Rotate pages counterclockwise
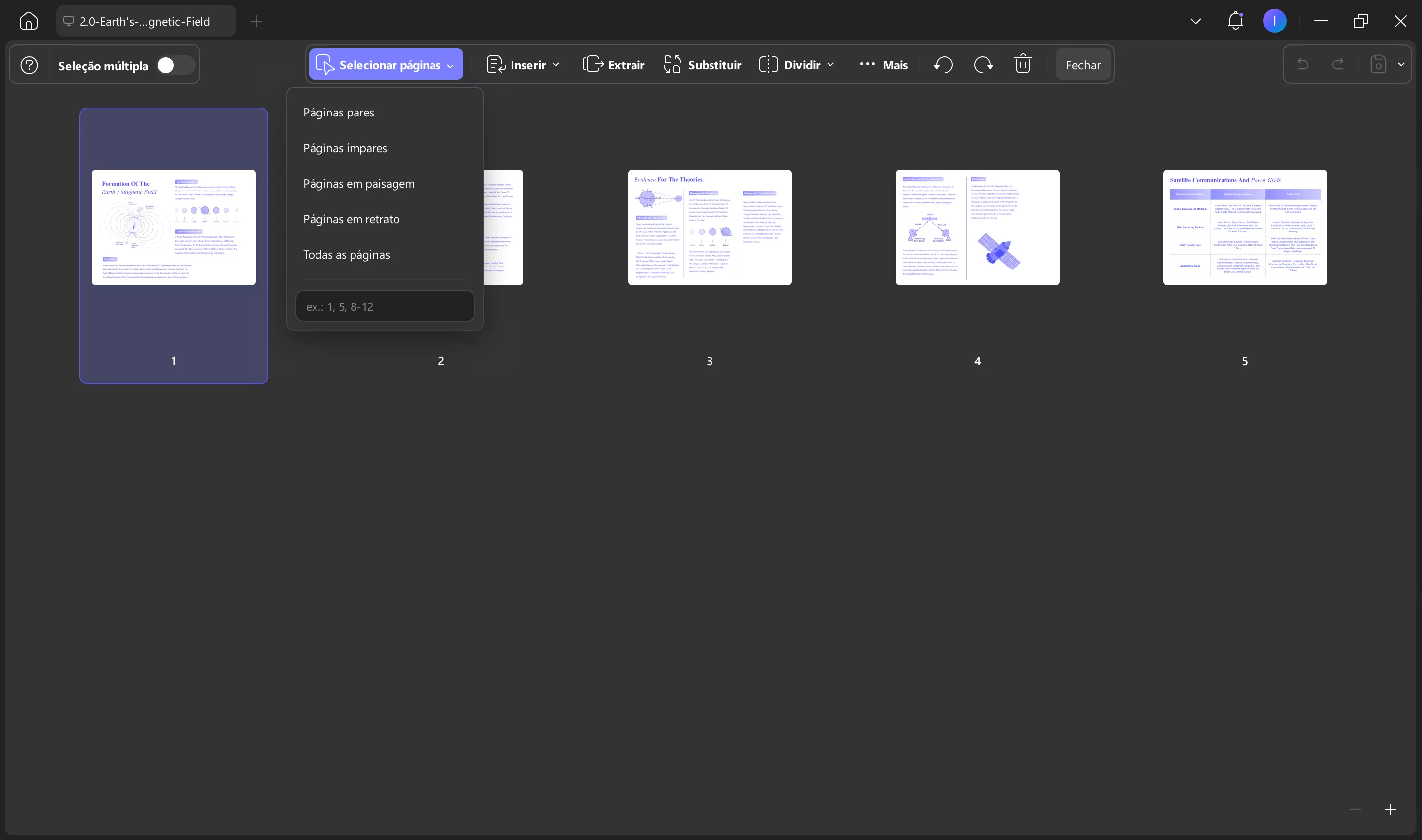Image resolution: width=1422 pixels, height=840 pixels. pyautogui.click(x=944, y=64)
